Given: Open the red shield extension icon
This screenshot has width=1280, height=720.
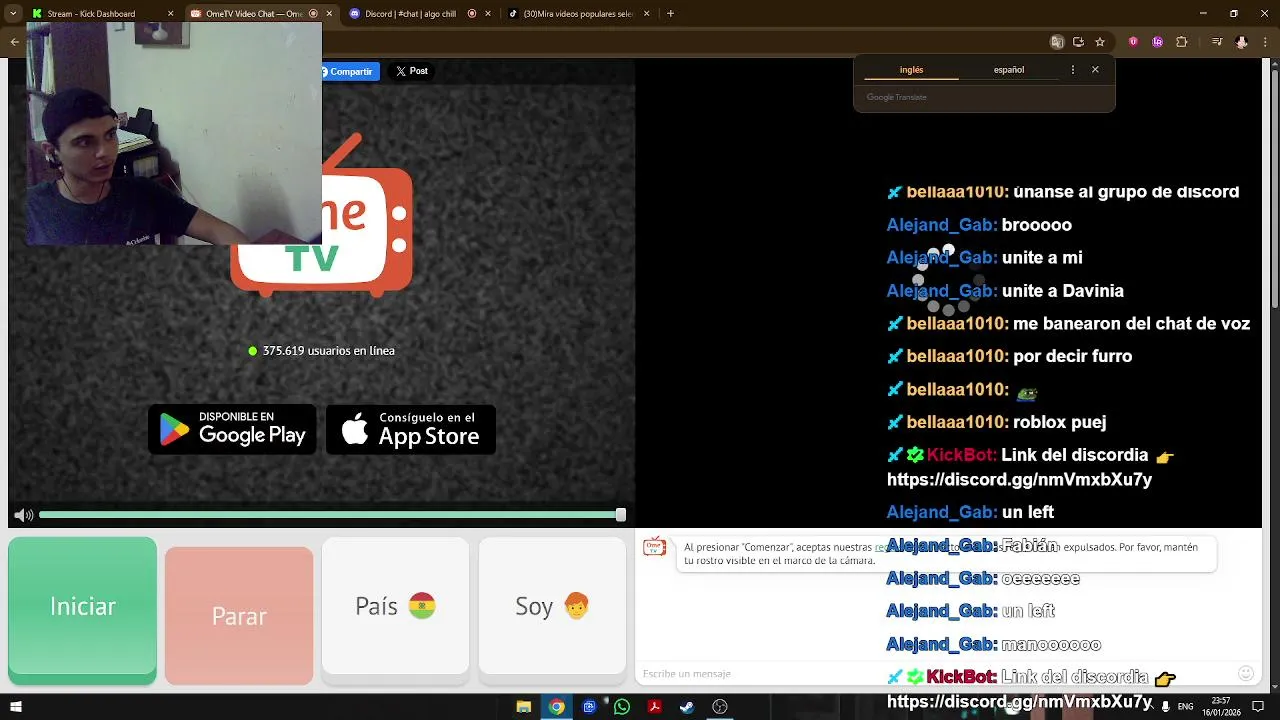Looking at the screenshot, I should [x=1133, y=42].
